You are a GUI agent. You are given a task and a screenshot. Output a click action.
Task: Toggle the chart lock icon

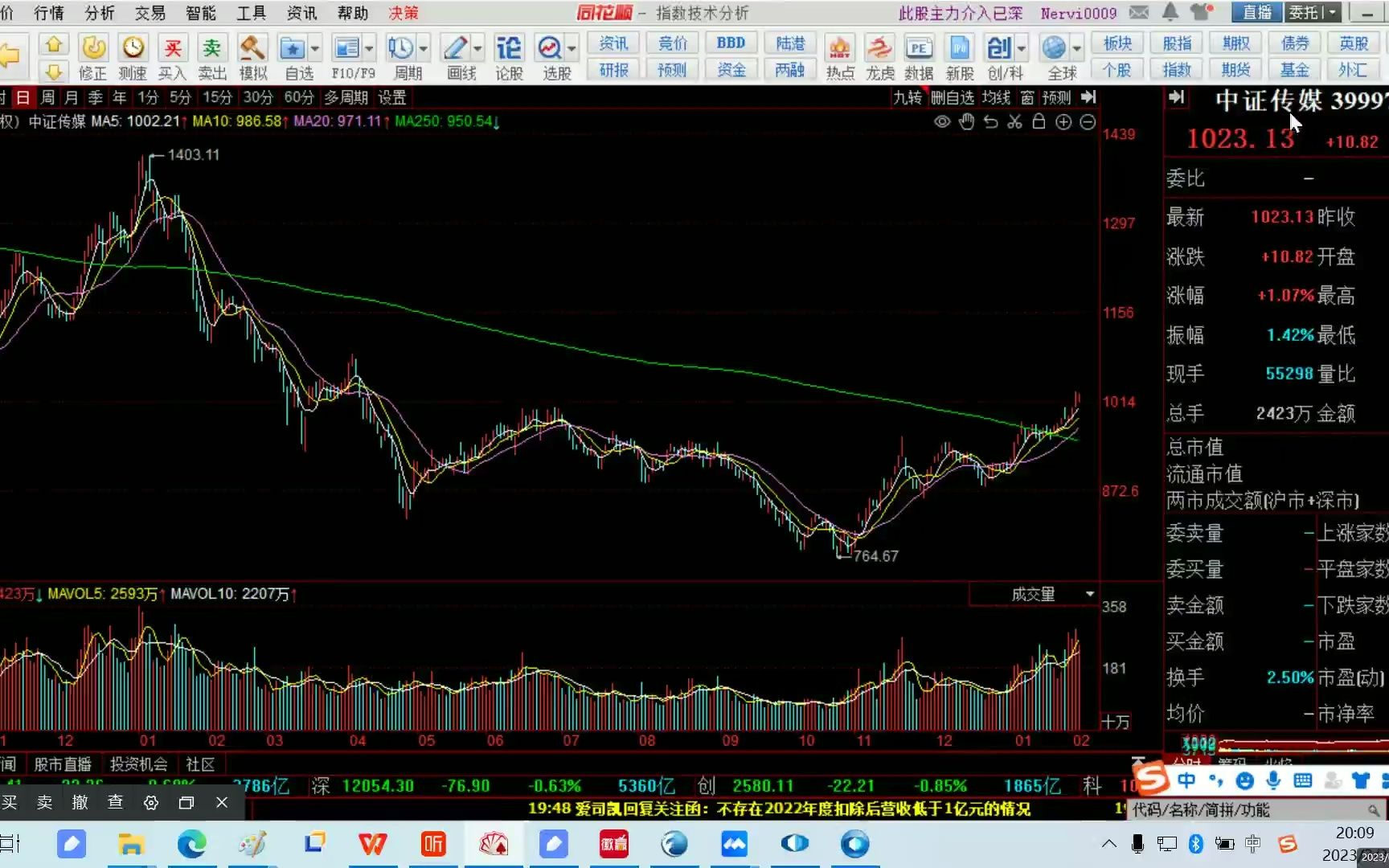(x=1039, y=121)
